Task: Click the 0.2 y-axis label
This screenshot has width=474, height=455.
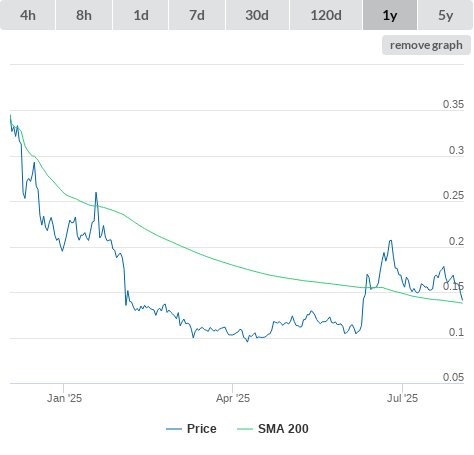Action: (456, 241)
